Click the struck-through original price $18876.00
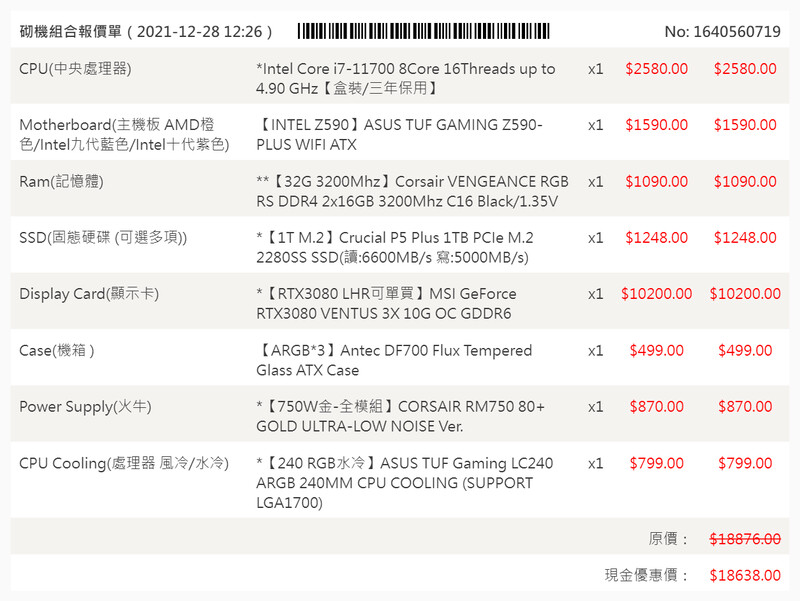The width and height of the screenshot is (800, 601). coord(745,538)
